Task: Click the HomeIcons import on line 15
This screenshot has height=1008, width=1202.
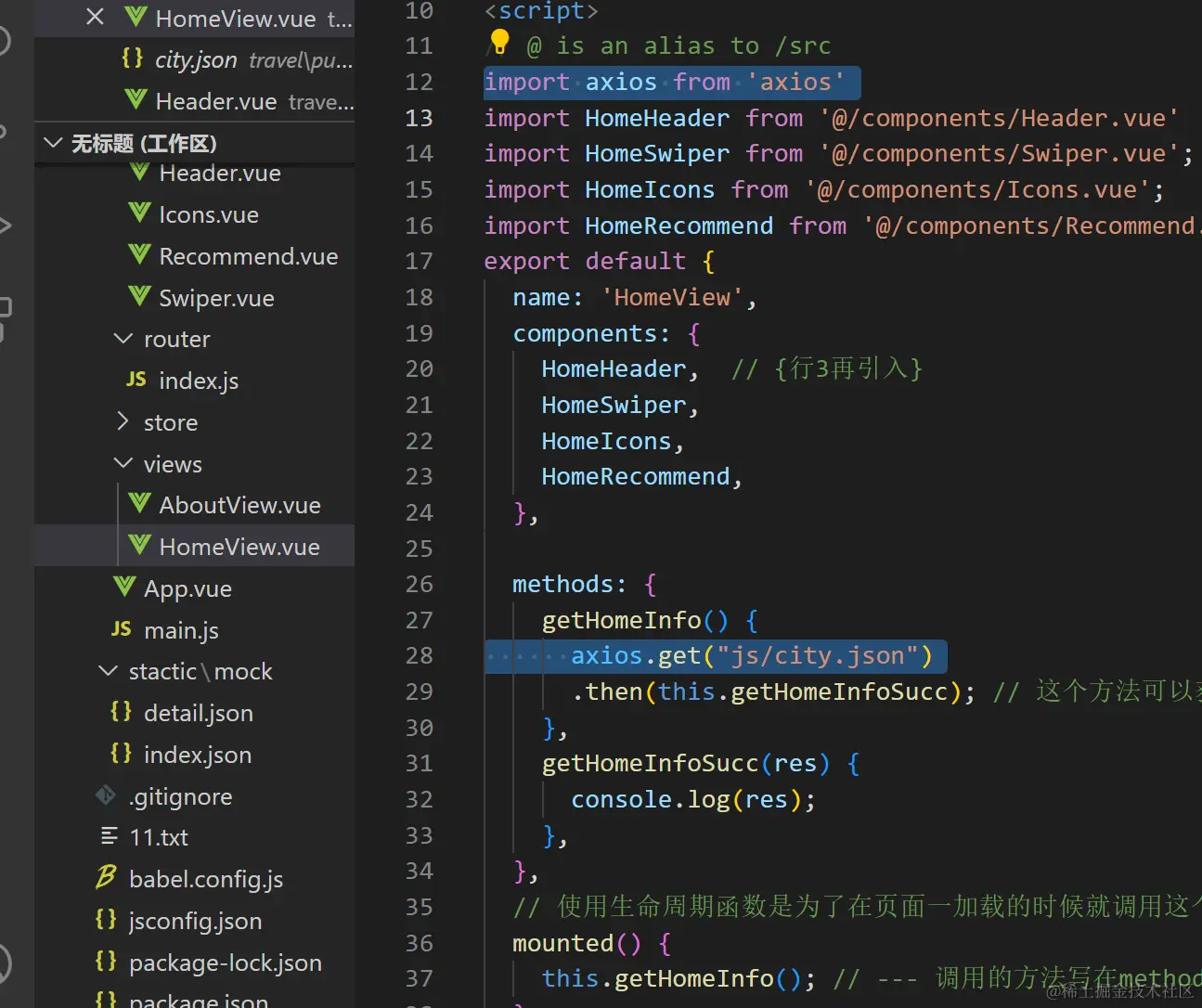Action: [823, 189]
